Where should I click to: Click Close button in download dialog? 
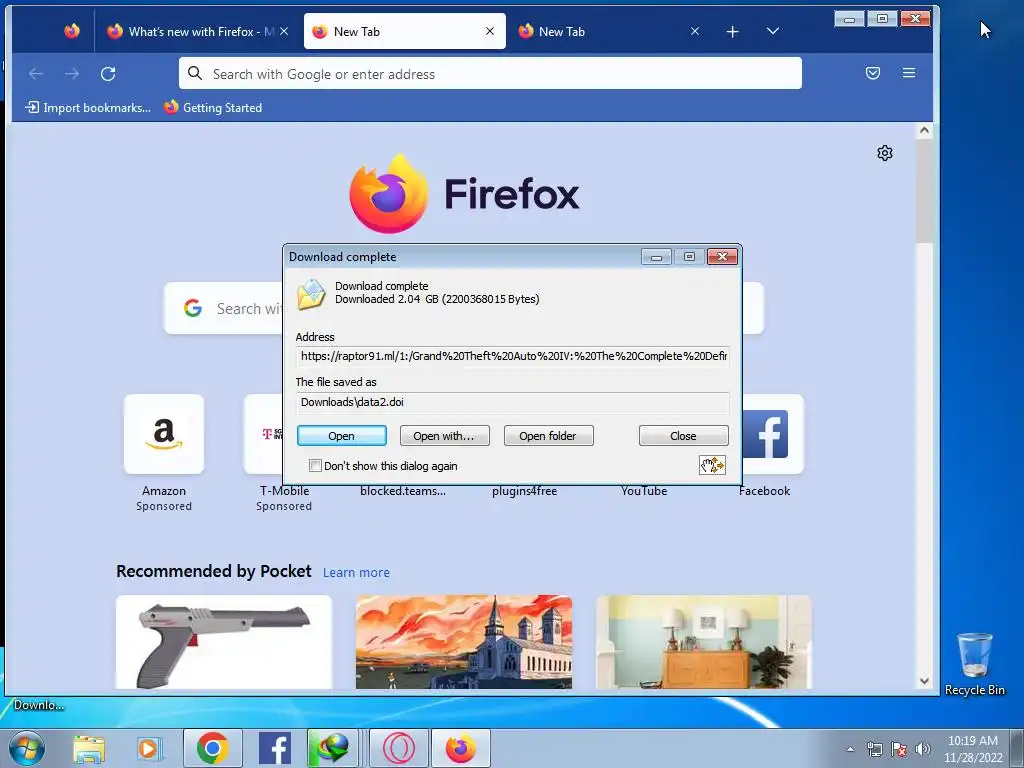[683, 436]
